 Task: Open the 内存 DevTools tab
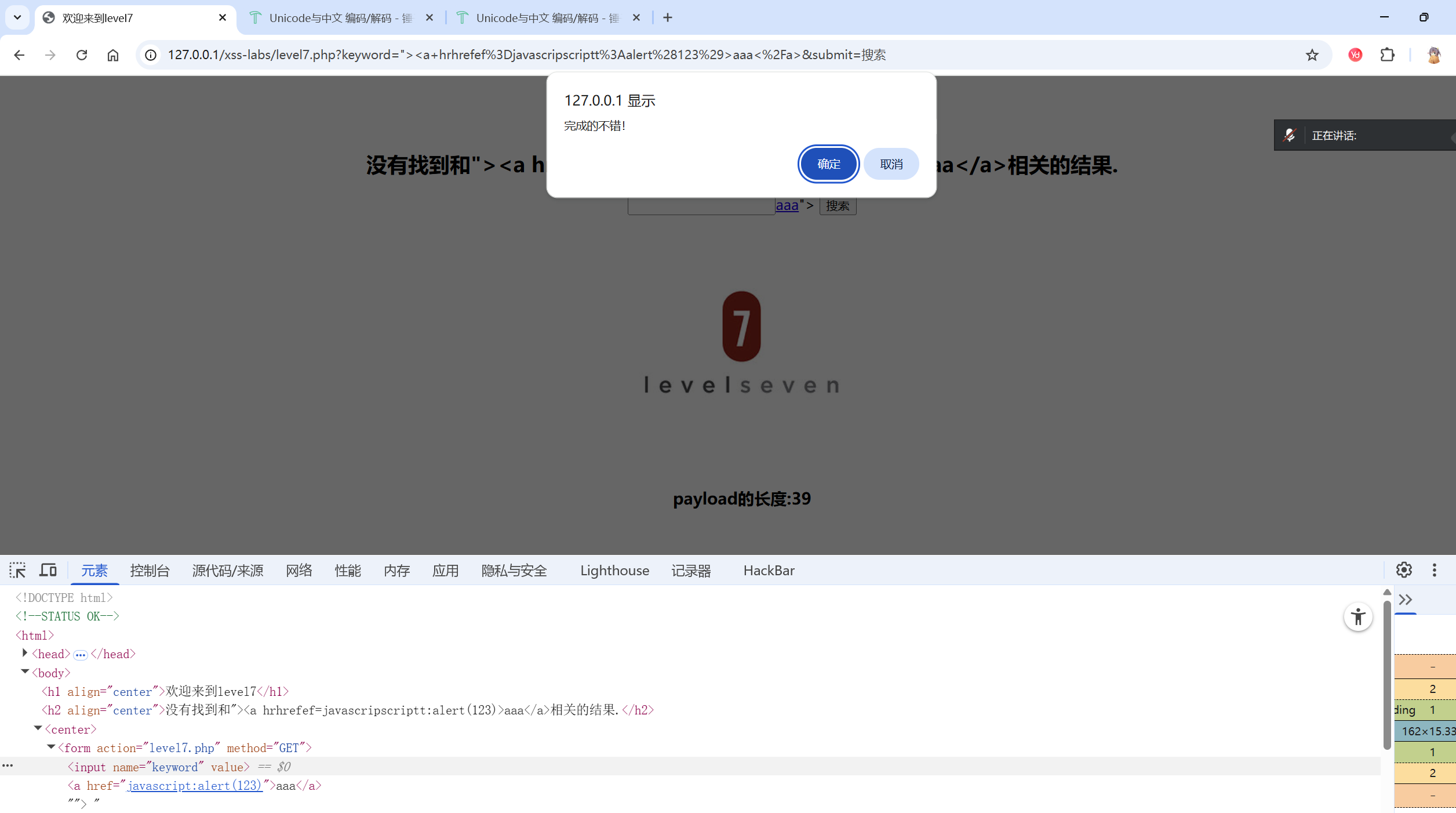click(396, 571)
